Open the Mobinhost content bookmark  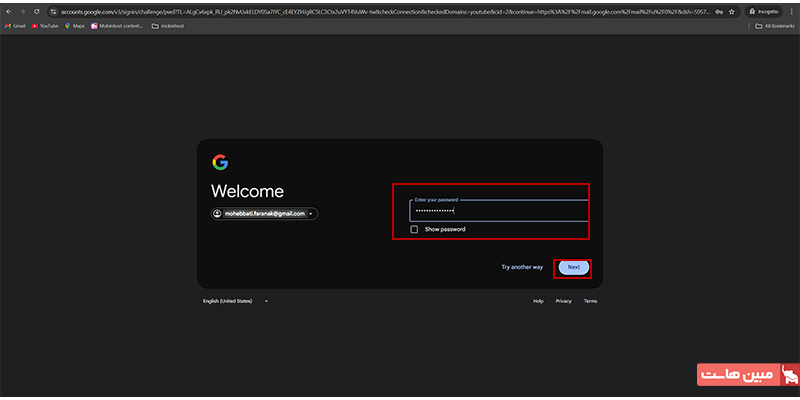click(117, 26)
